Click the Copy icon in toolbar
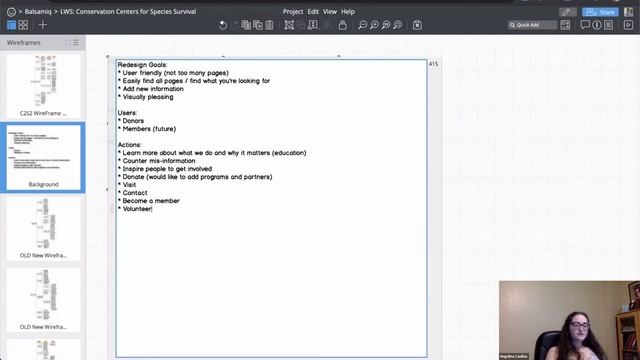 click(x=258, y=25)
